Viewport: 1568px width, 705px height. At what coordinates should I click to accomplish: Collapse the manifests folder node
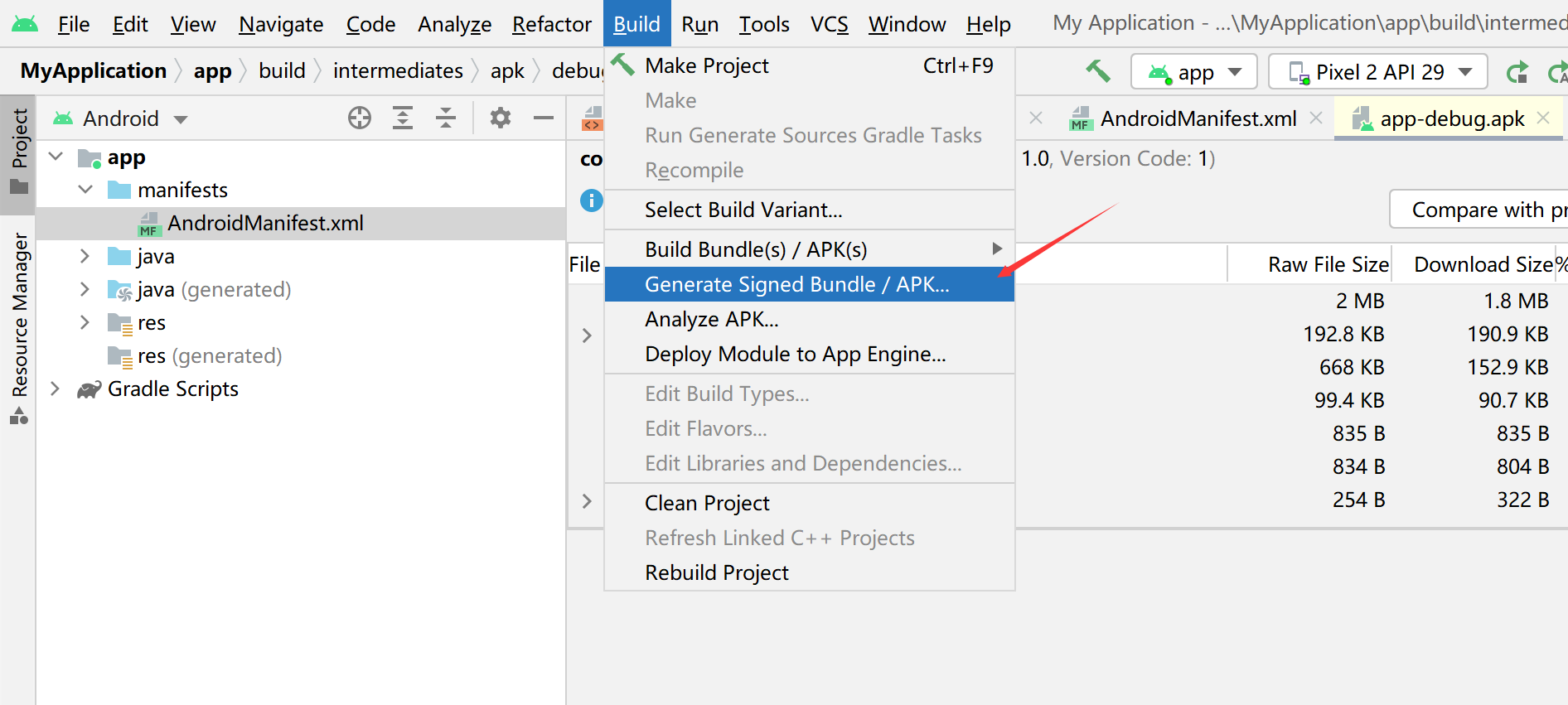tap(85, 189)
